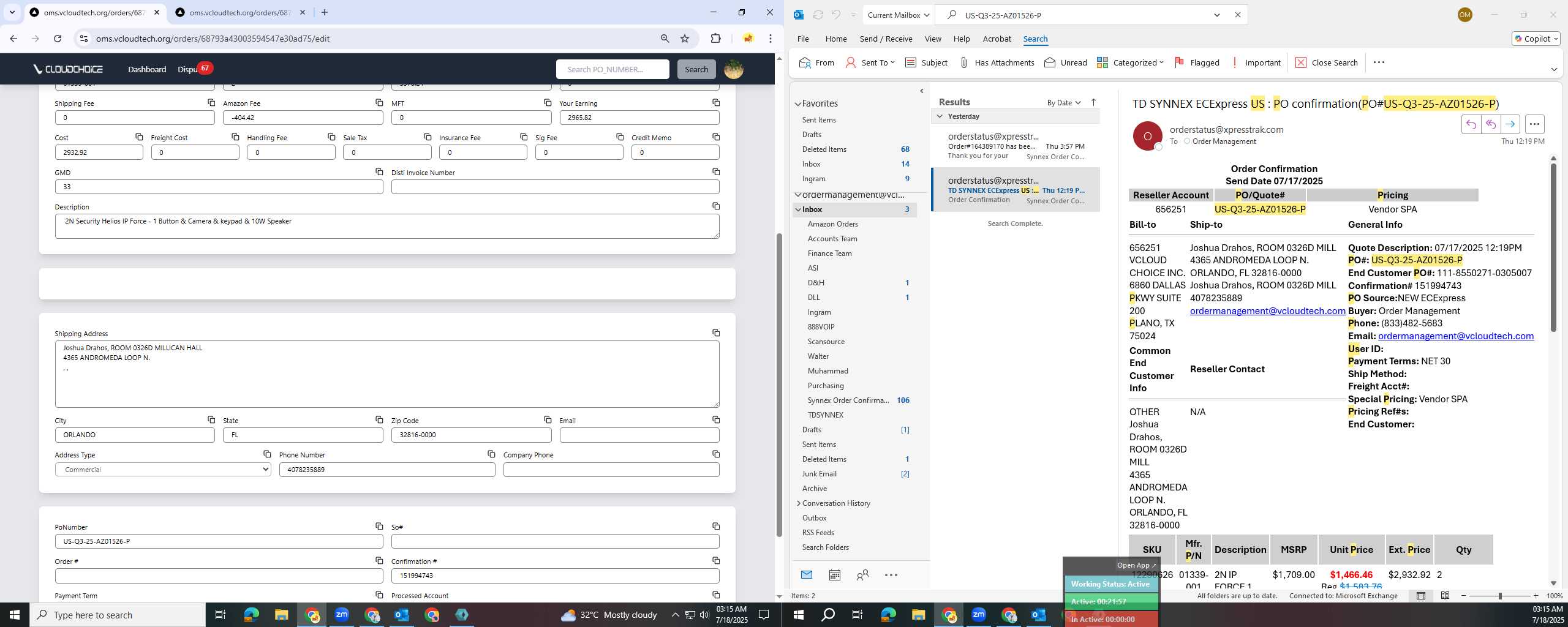This screenshot has height=627, width=1568.
Task: Select the TD SYNNEX ECExpress email result
Action: [x=1016, y=190]
